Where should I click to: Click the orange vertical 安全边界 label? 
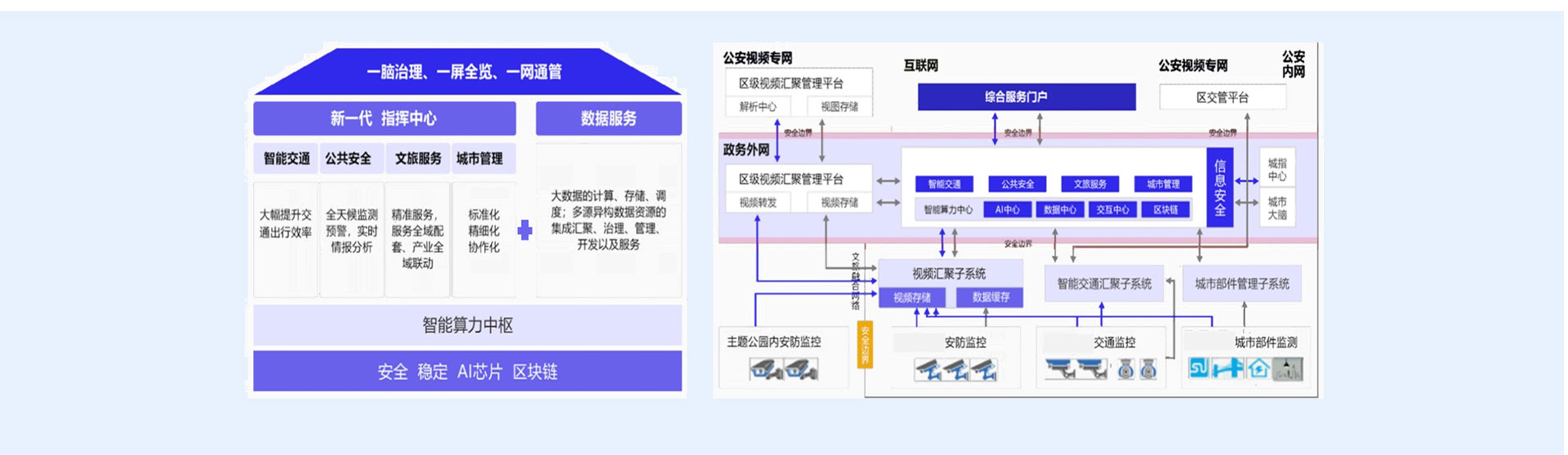(865, 346)
